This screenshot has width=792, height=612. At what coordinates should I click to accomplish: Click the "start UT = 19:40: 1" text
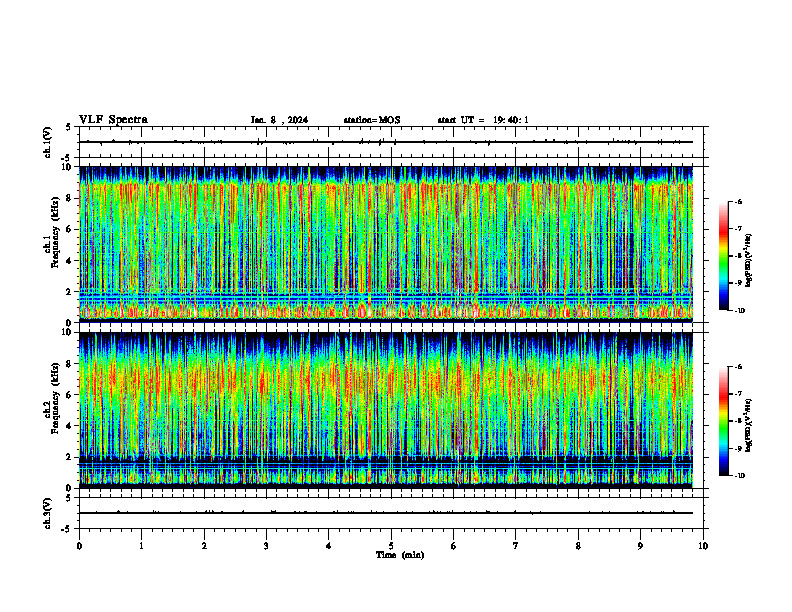click(x=483, y=120)
